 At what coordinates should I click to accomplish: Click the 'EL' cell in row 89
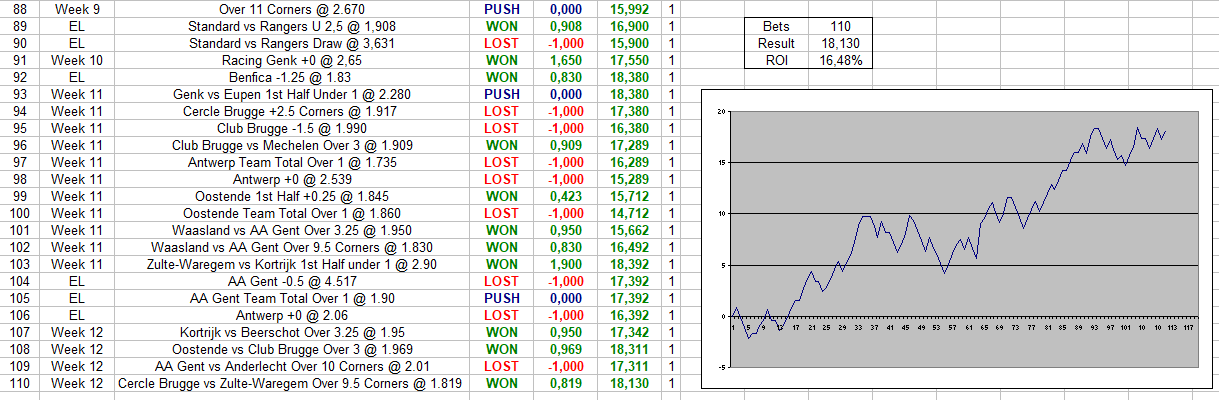point(77,26)
